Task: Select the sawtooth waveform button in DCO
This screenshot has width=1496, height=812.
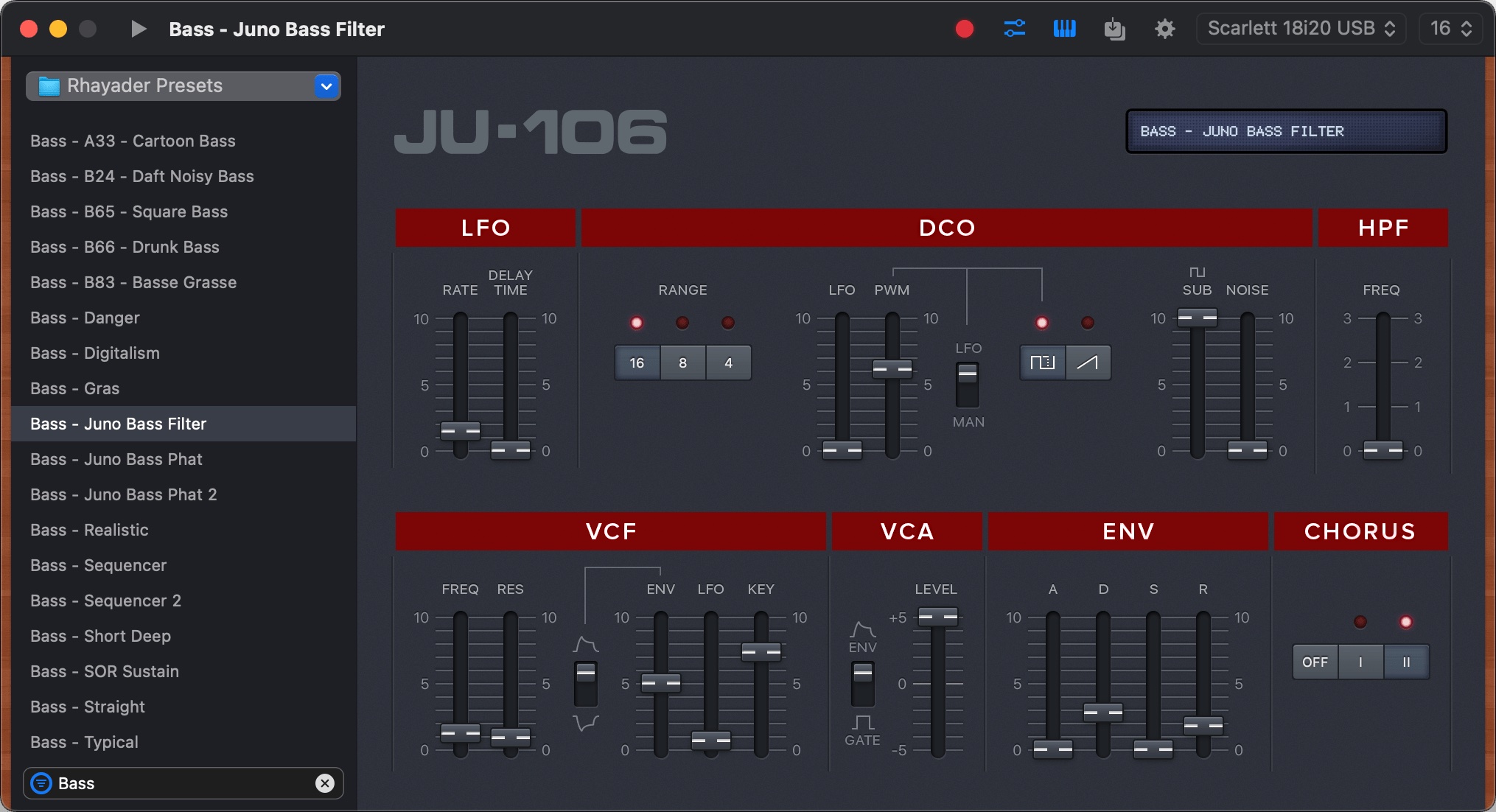Action: coord(1090,363)
